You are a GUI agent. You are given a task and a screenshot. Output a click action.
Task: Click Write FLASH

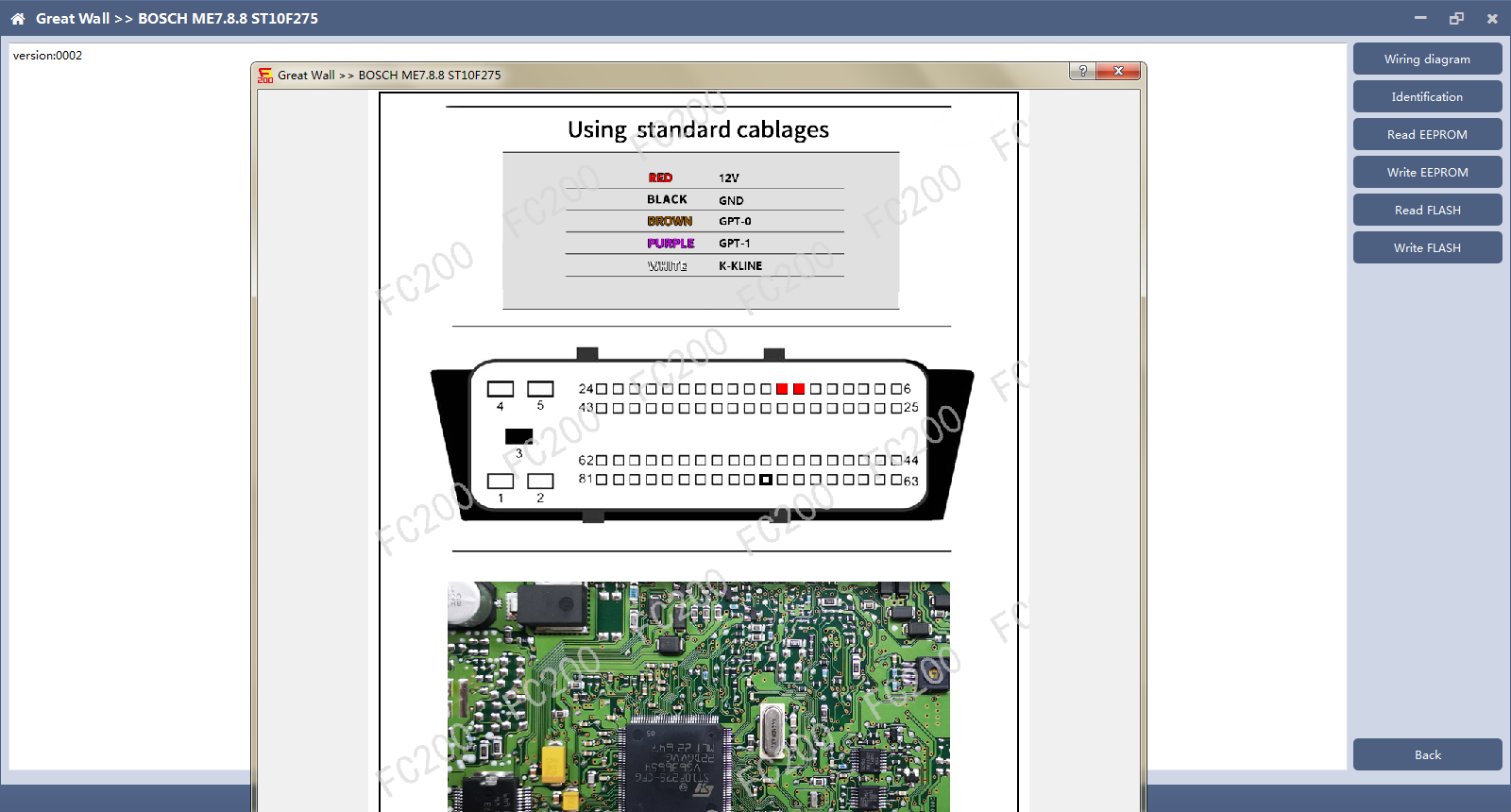(x=1427, y=247)
